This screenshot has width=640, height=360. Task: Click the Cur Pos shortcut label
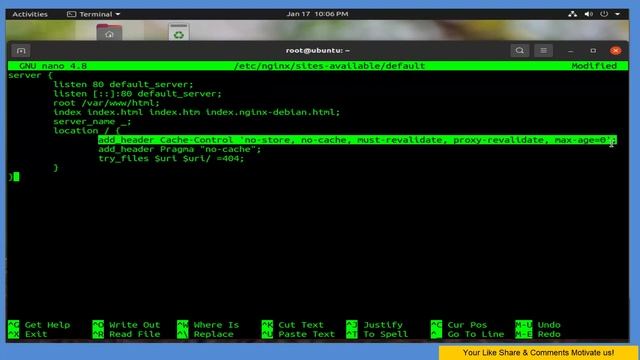[x=467, y=325]
